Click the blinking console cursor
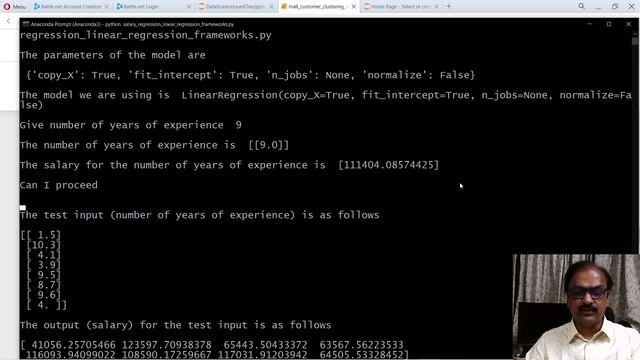 (x=23, y=207)
